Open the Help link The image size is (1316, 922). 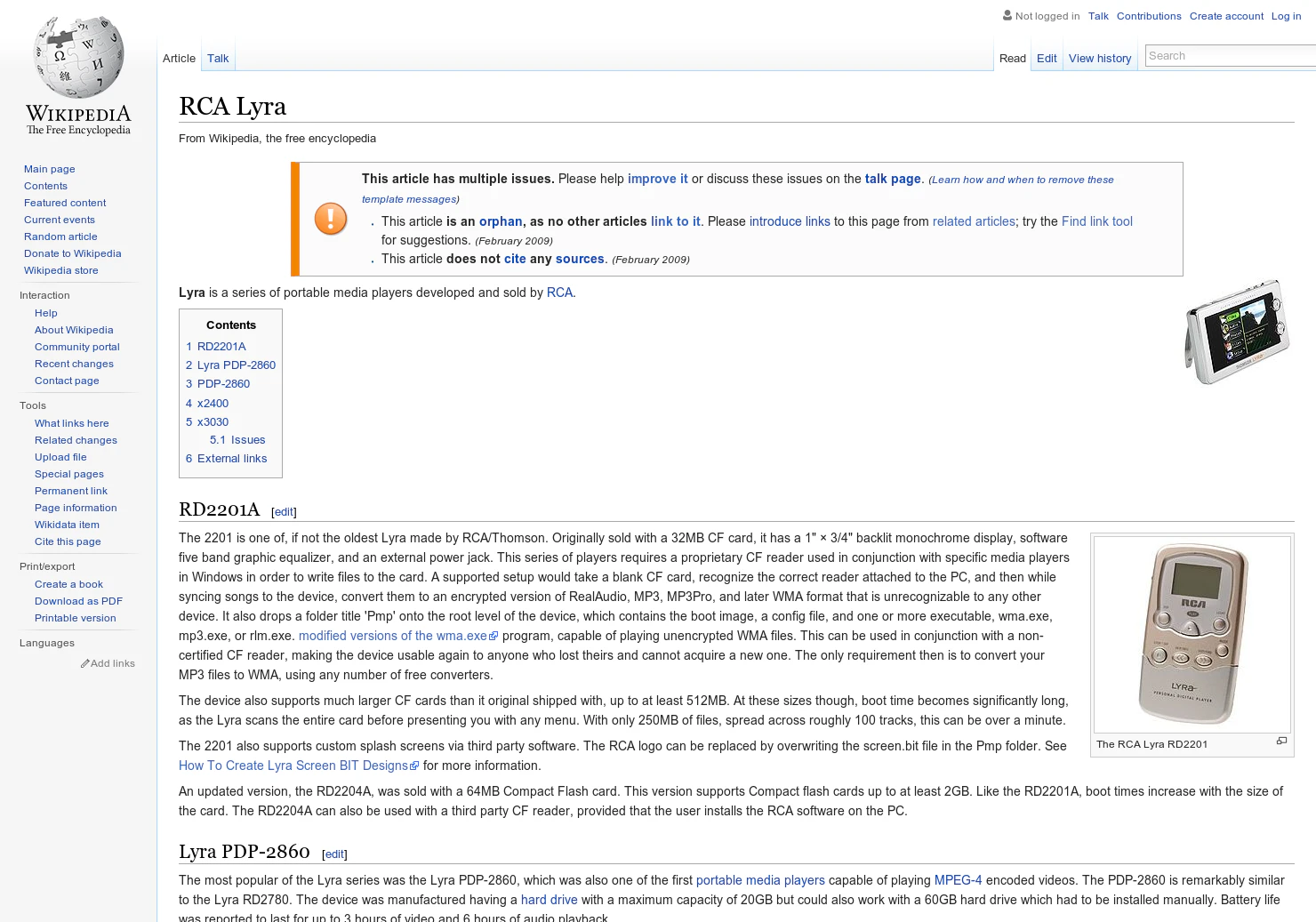(x=46, y=313)
